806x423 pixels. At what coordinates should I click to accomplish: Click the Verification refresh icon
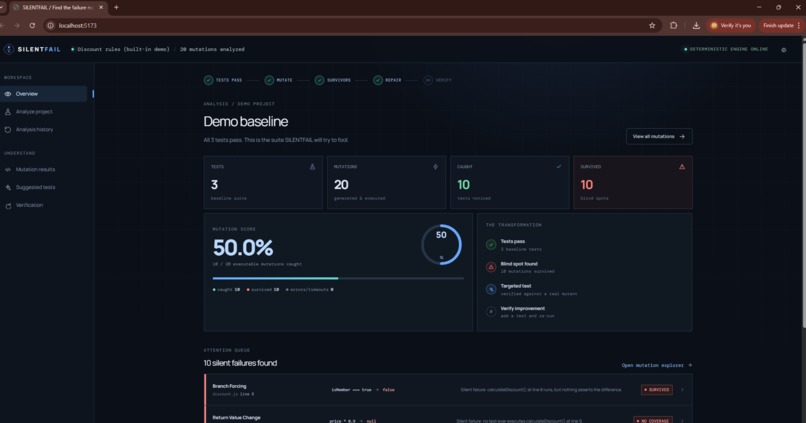[x=8, y=206]
